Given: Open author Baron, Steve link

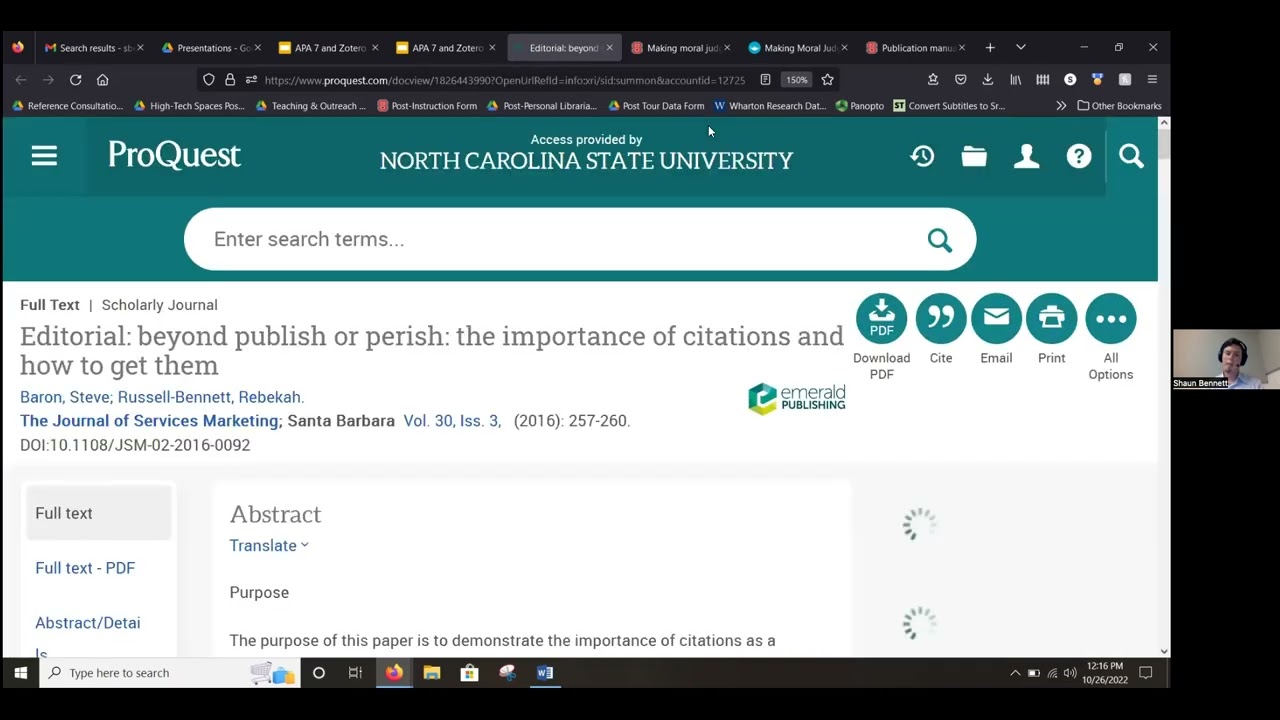Looking at the screenshot, I should pos(65,397).
